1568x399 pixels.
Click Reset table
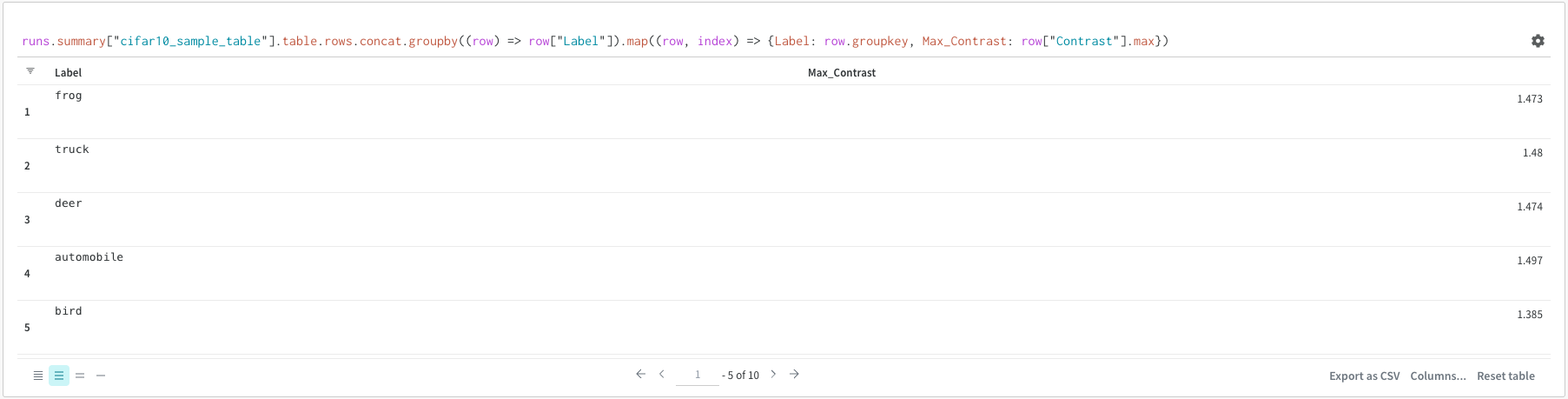click(x=1505, y=376)
